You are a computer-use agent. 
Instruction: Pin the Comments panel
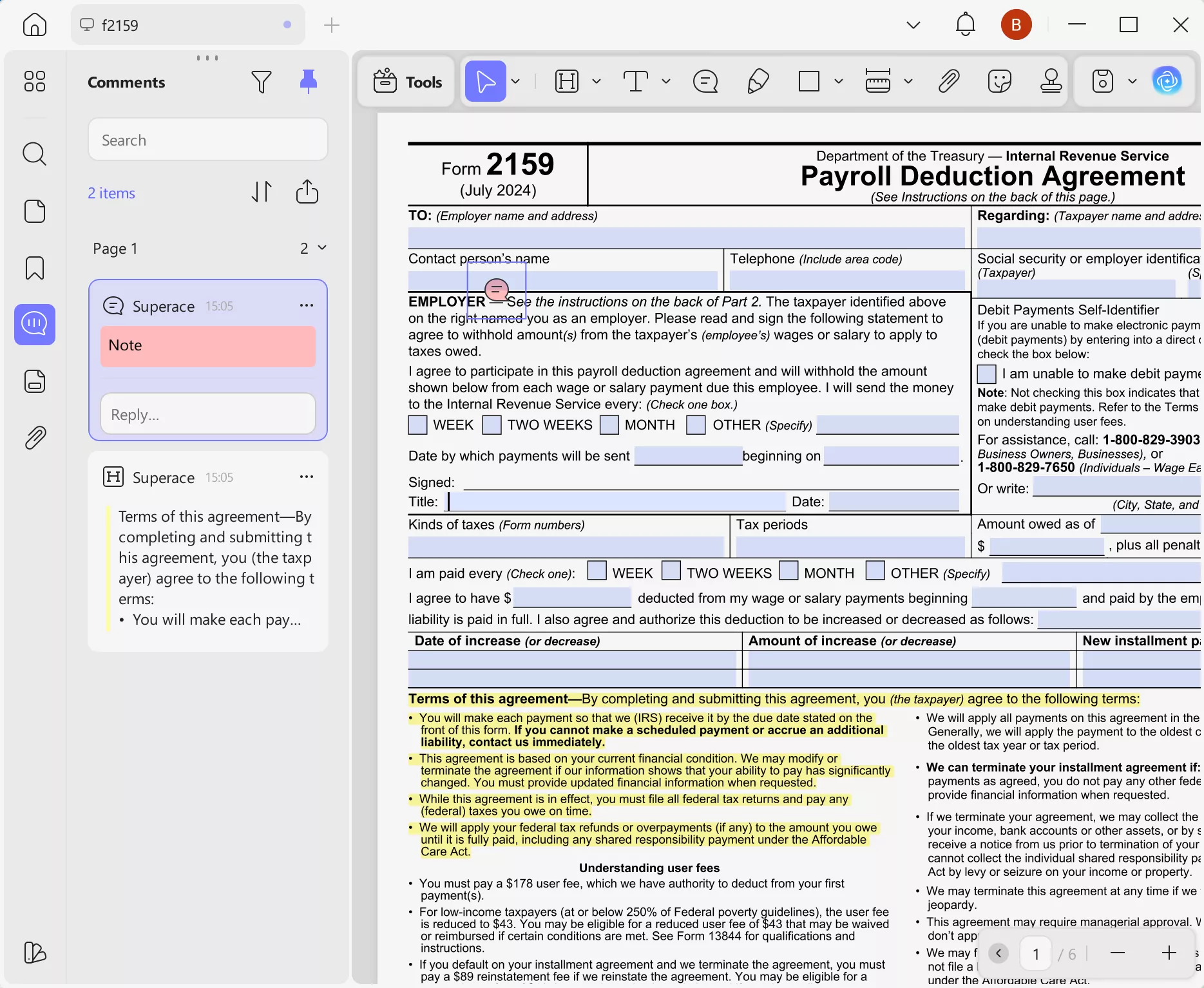(x=309, y=81)
